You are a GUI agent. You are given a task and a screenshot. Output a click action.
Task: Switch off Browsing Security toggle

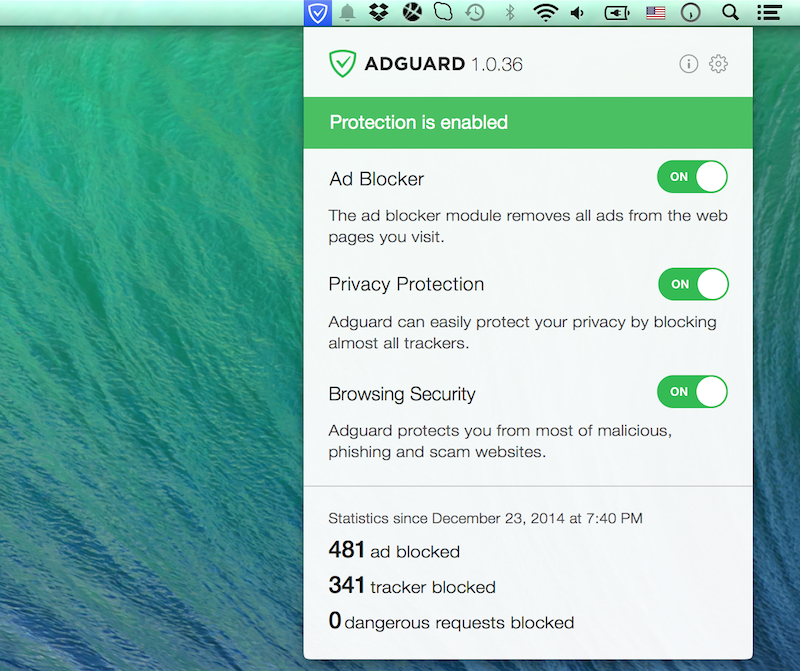click(x=692, y=392)
